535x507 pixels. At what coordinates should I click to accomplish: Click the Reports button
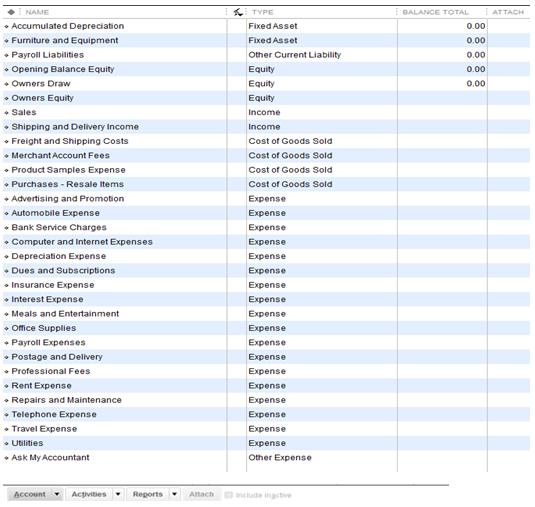coord(148,494)
